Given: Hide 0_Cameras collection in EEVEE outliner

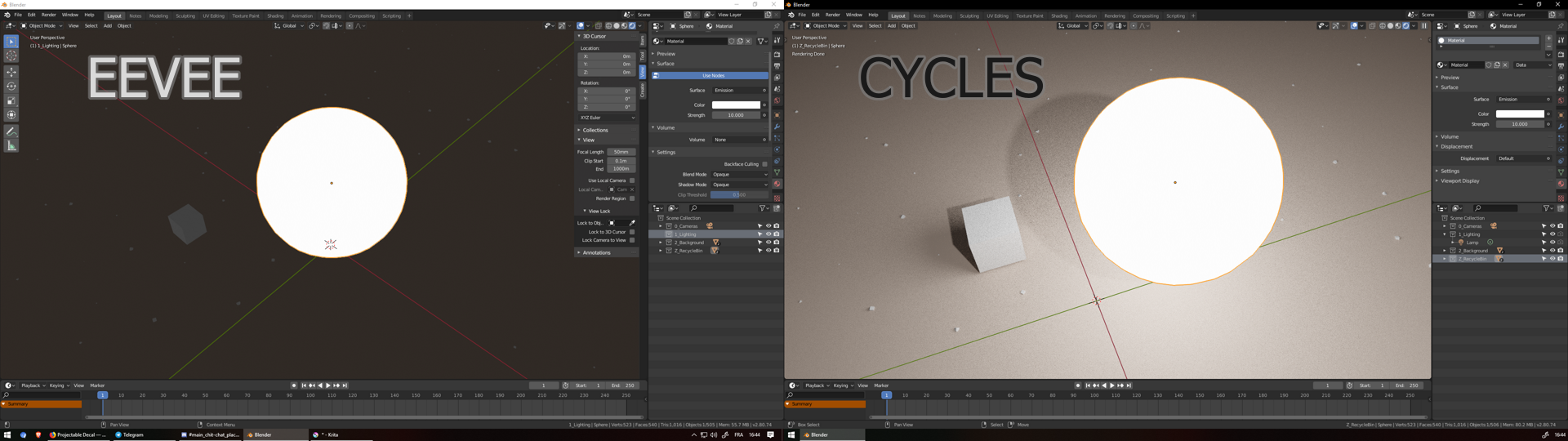Looking at the screenshot, I should tap(768, 226).
